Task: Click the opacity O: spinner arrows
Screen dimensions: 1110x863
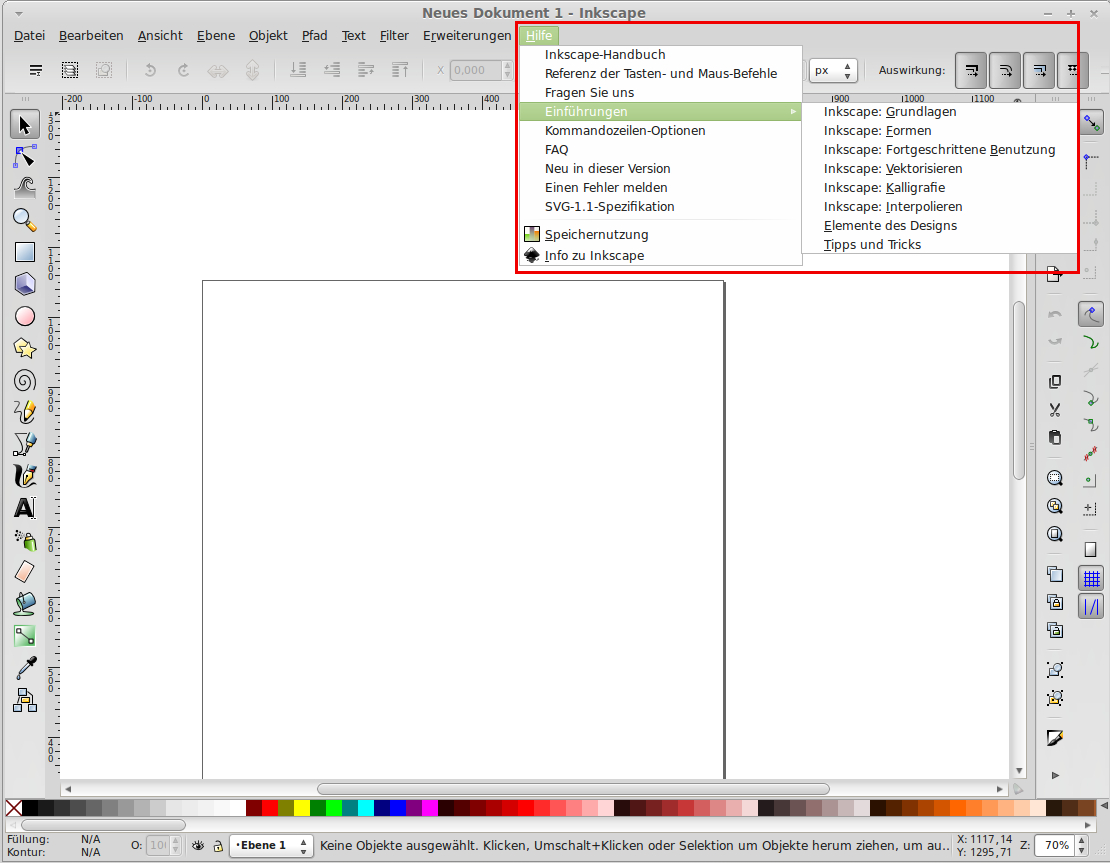Action: (x=176, y=845)
